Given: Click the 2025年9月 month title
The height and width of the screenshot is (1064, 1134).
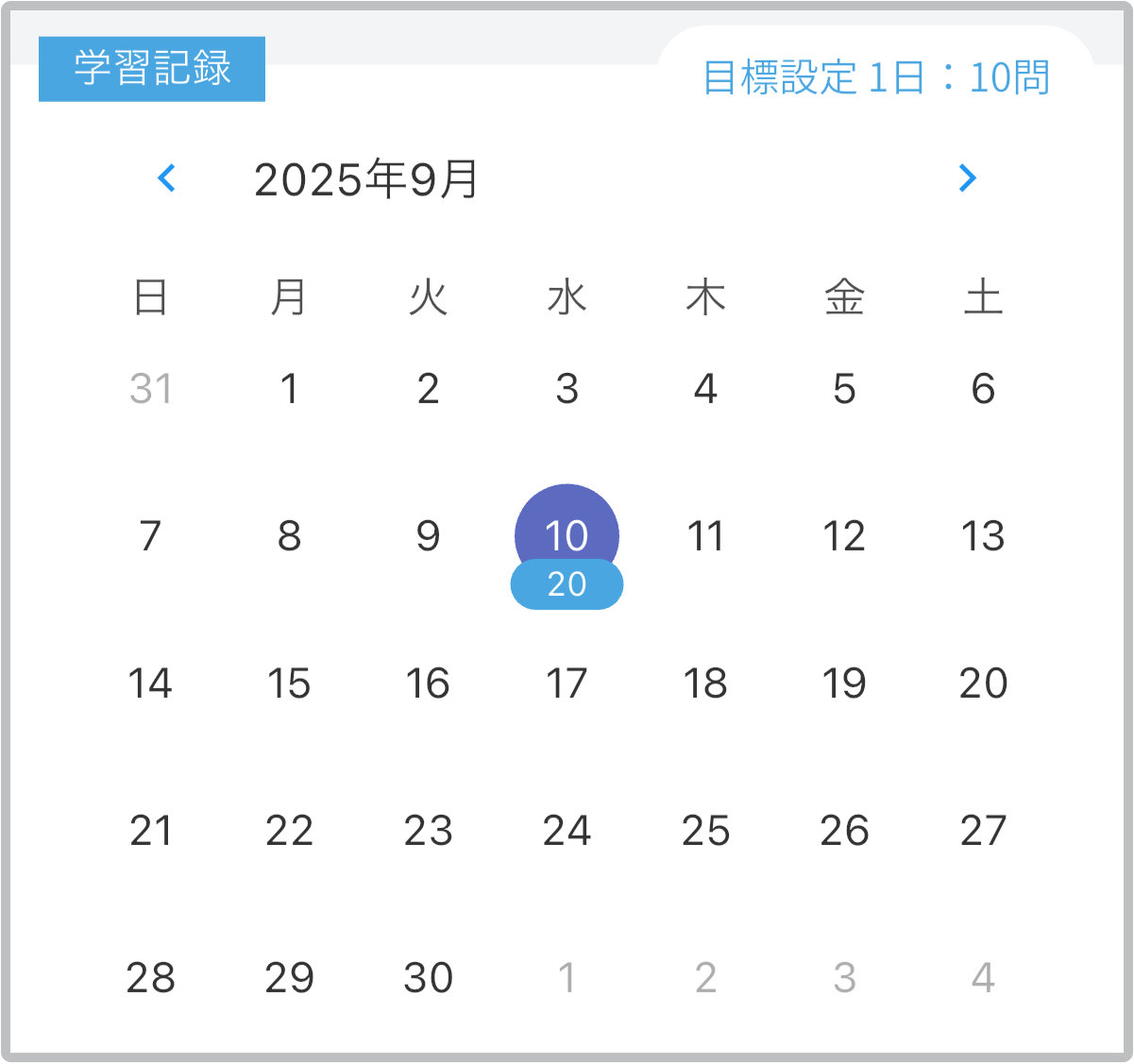Looking at the screenshot, I should click(366, 179).
